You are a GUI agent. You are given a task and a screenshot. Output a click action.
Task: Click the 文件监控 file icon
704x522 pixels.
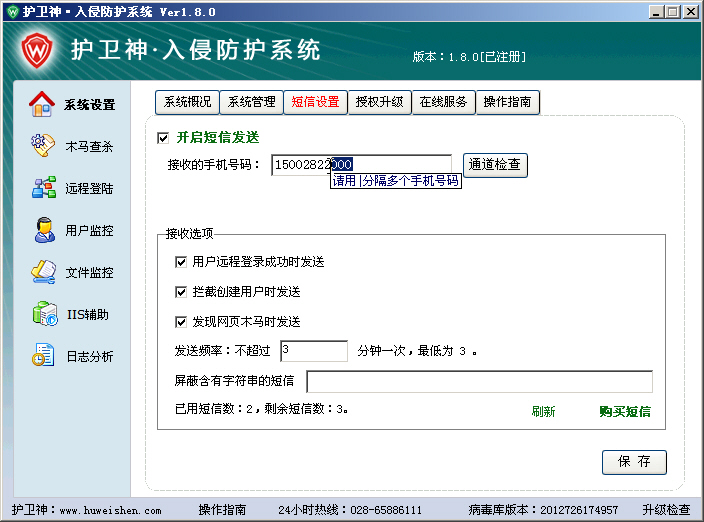(x=43, y=272)
